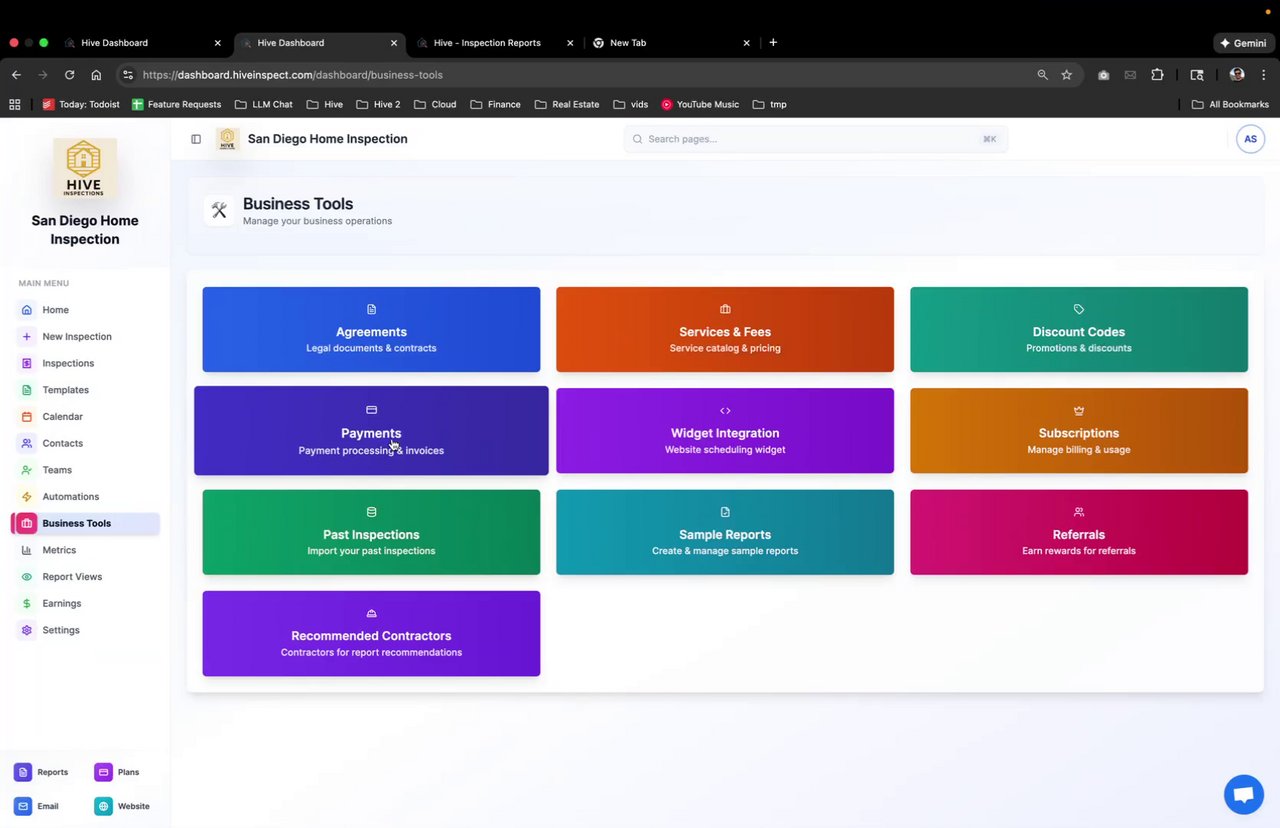Select Calendar menu label
1280x828 pixels.
coord(63,417)
